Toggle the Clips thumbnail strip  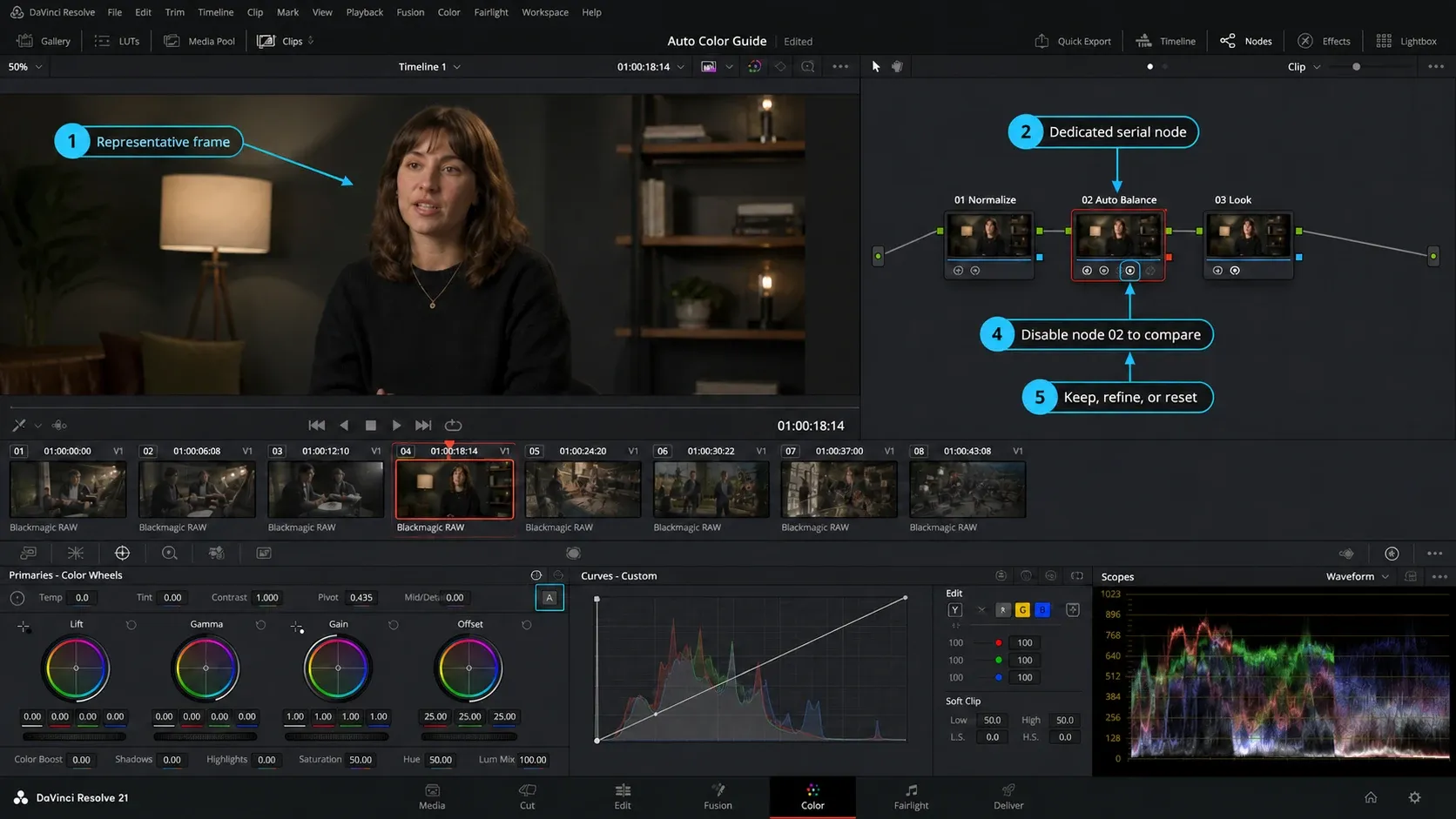point(280,41)
